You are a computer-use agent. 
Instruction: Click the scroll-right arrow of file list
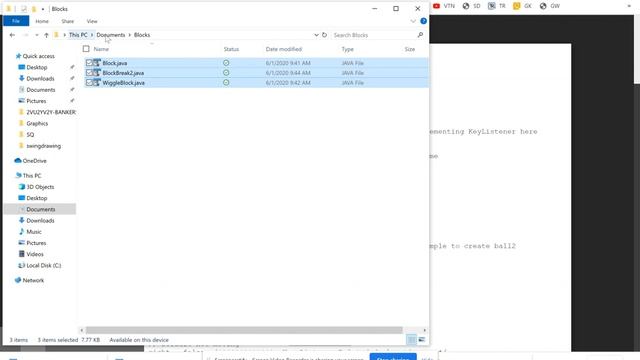(x=424, y=330)
